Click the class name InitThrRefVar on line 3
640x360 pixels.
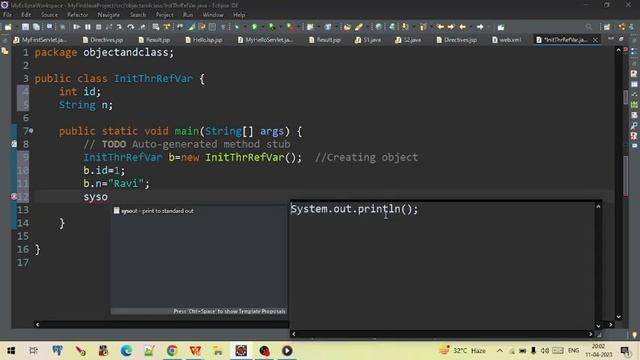pyautogui.click(x=153, y=78)
